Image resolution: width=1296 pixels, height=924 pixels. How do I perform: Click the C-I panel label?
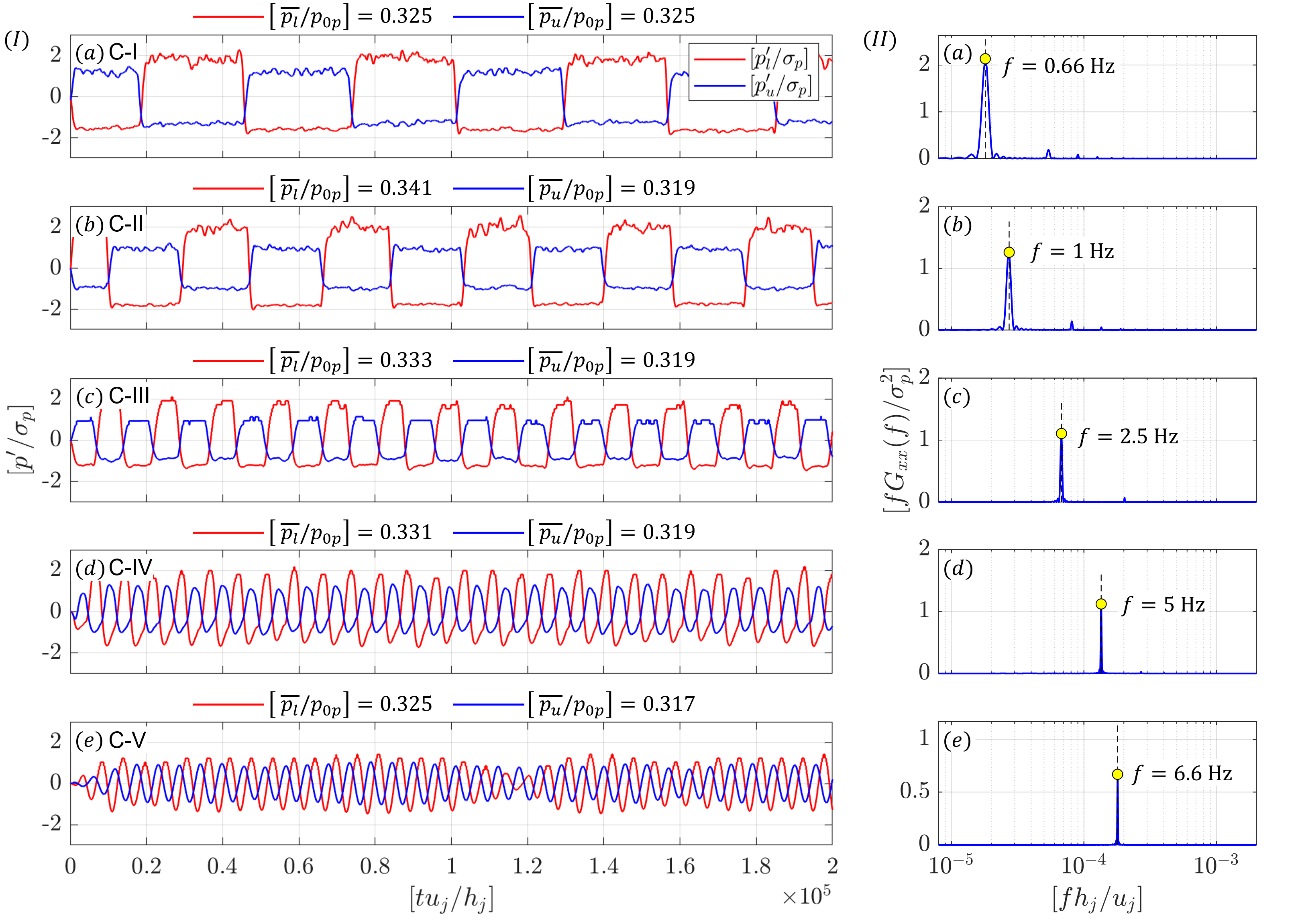[123, 52]
